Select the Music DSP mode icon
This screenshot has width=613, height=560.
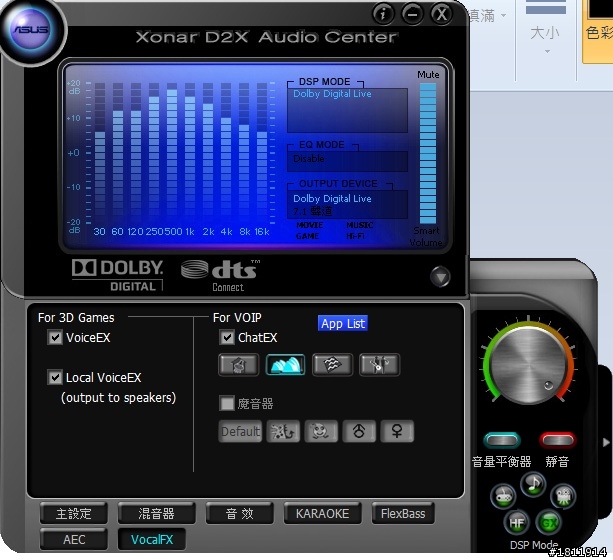tap(533, 484)
